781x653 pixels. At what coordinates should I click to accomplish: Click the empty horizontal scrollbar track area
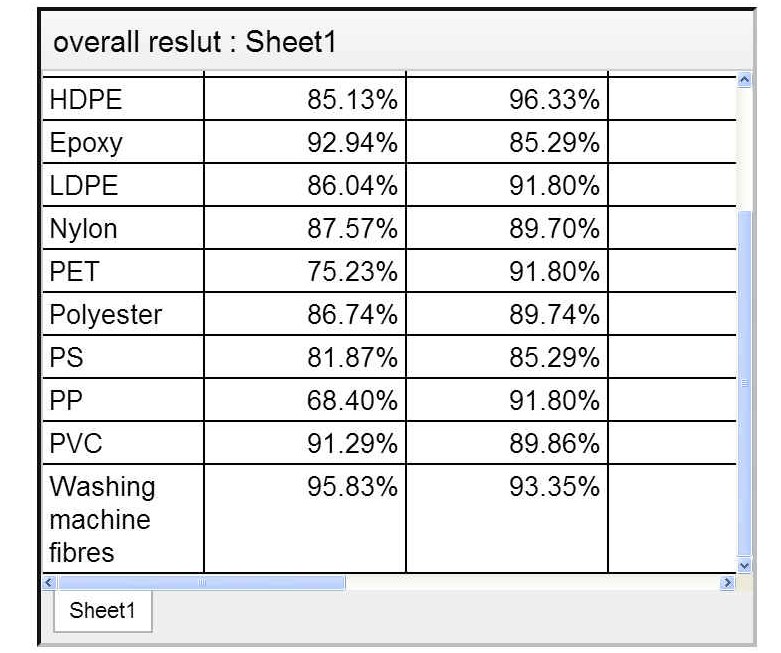(533, 582)
